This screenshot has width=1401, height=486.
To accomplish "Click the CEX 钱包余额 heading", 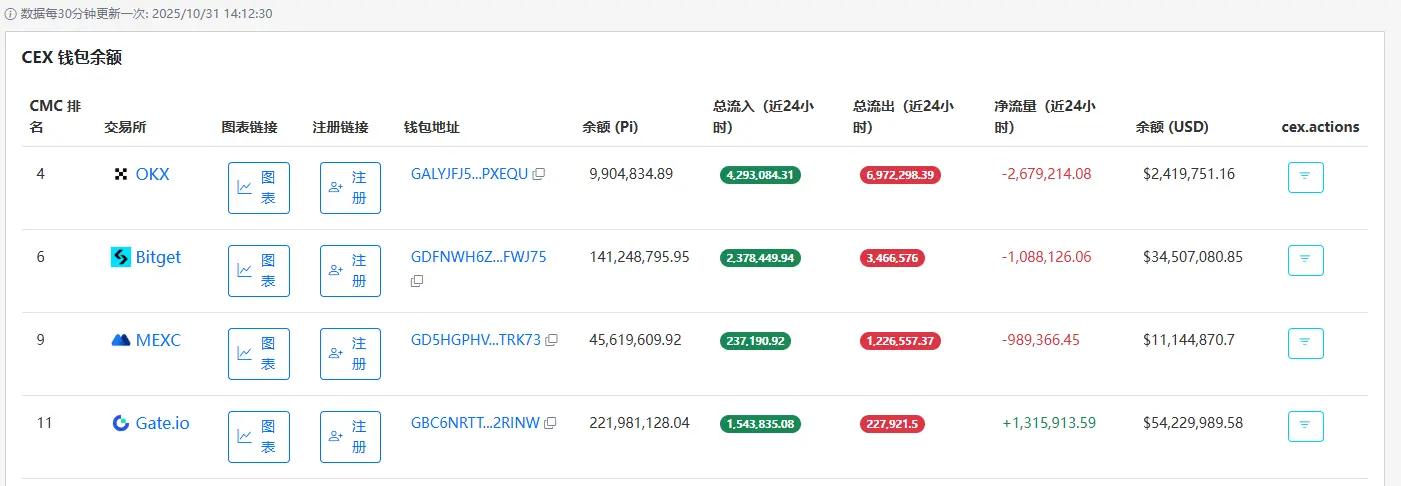I will (x=72, y=57).
